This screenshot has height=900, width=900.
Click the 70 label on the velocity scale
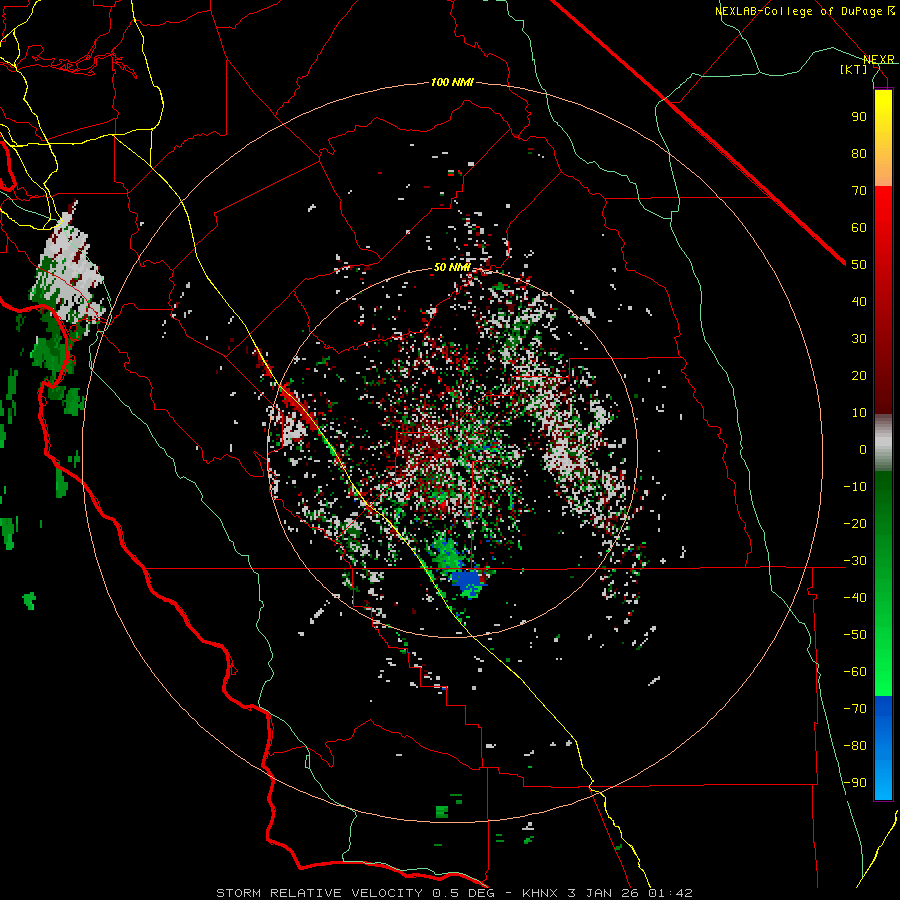(859, 191)
